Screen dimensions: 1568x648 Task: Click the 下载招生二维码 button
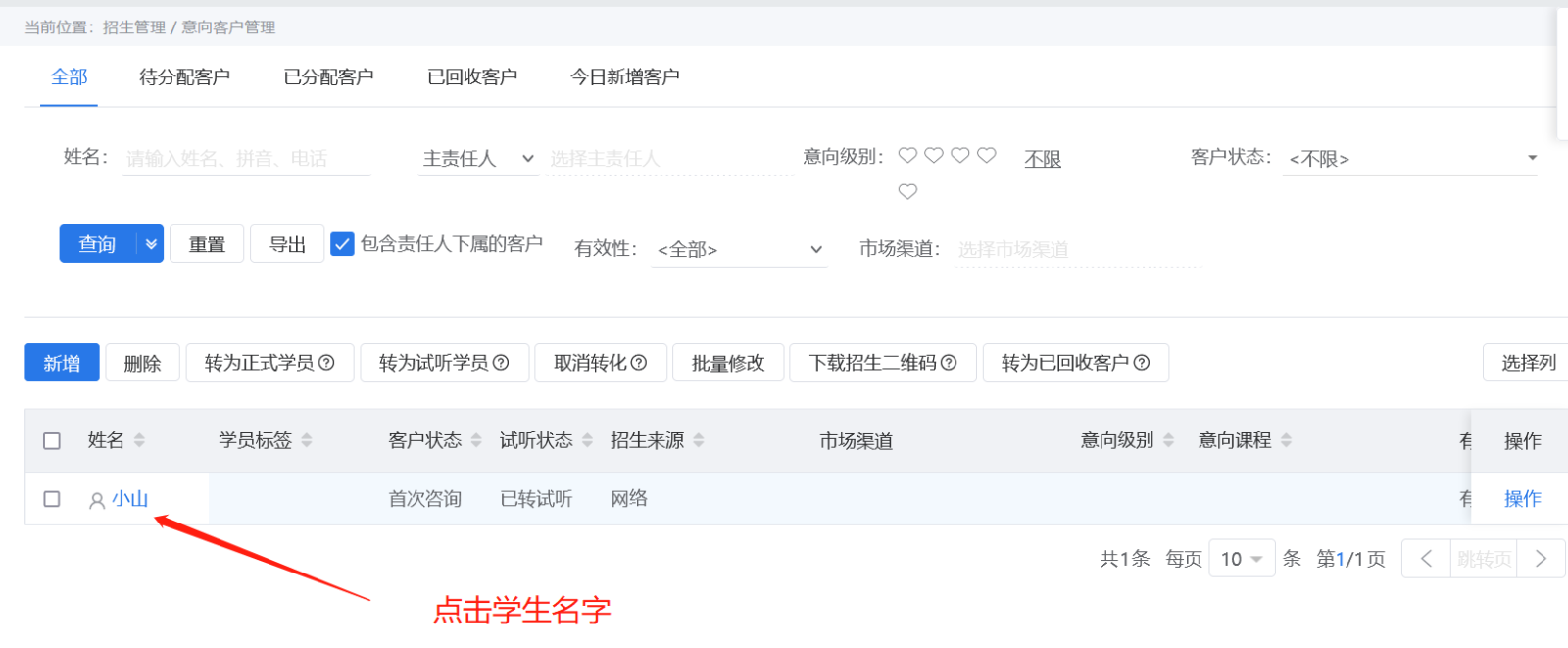tap(883, 363)
